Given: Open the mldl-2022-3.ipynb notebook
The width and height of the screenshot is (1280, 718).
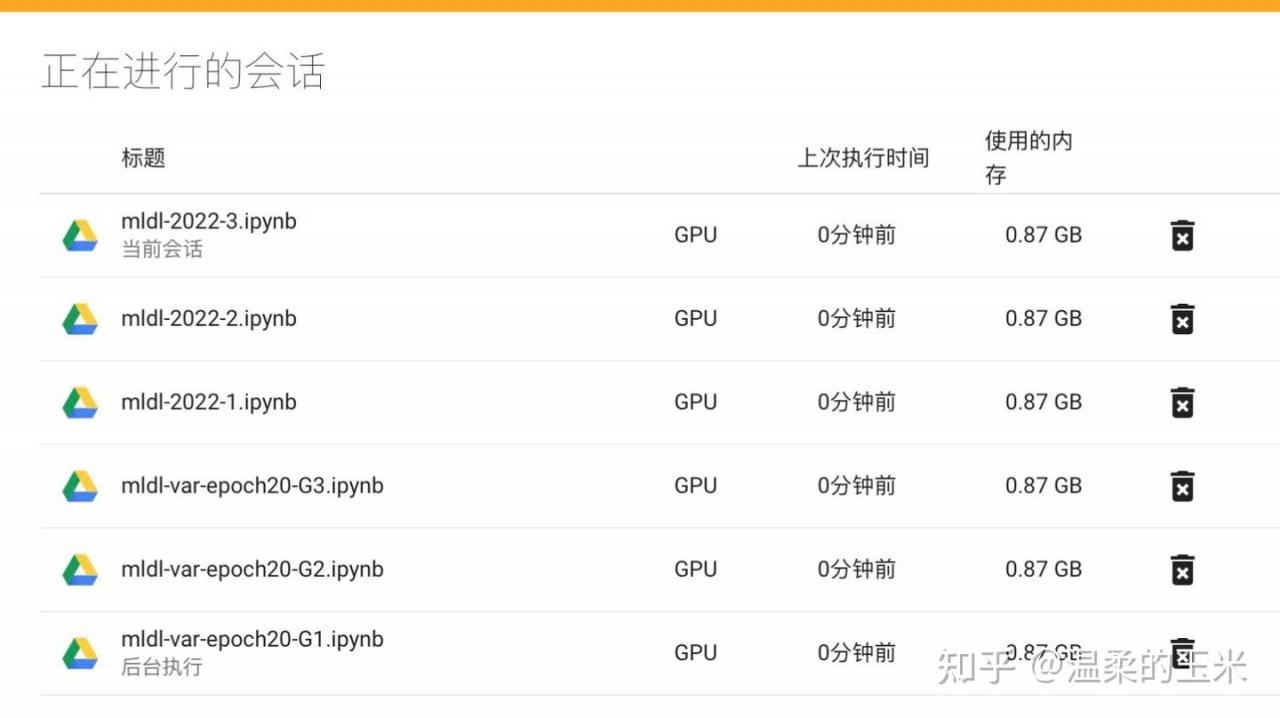Looking at the screenshot, I should click(209, 221).
